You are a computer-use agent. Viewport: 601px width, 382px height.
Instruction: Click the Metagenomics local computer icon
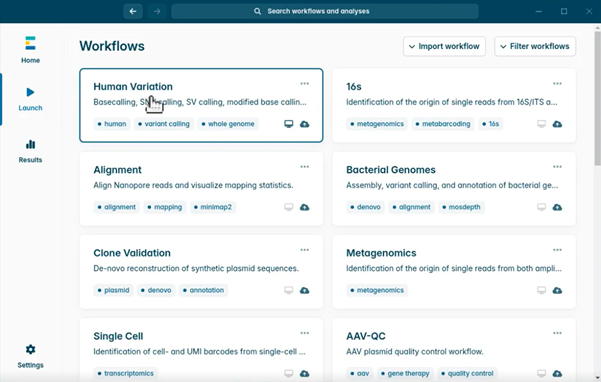[x=541, y=290]
